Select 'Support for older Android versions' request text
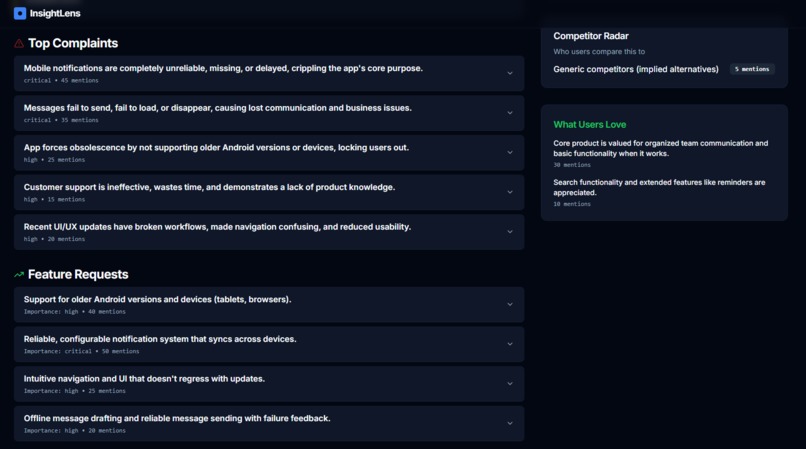Screen dimensions: 806x449 tap(157, 299)
